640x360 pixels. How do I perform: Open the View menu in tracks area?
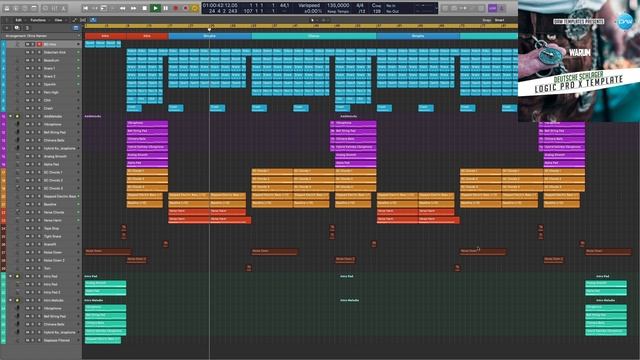coord(59,20)
